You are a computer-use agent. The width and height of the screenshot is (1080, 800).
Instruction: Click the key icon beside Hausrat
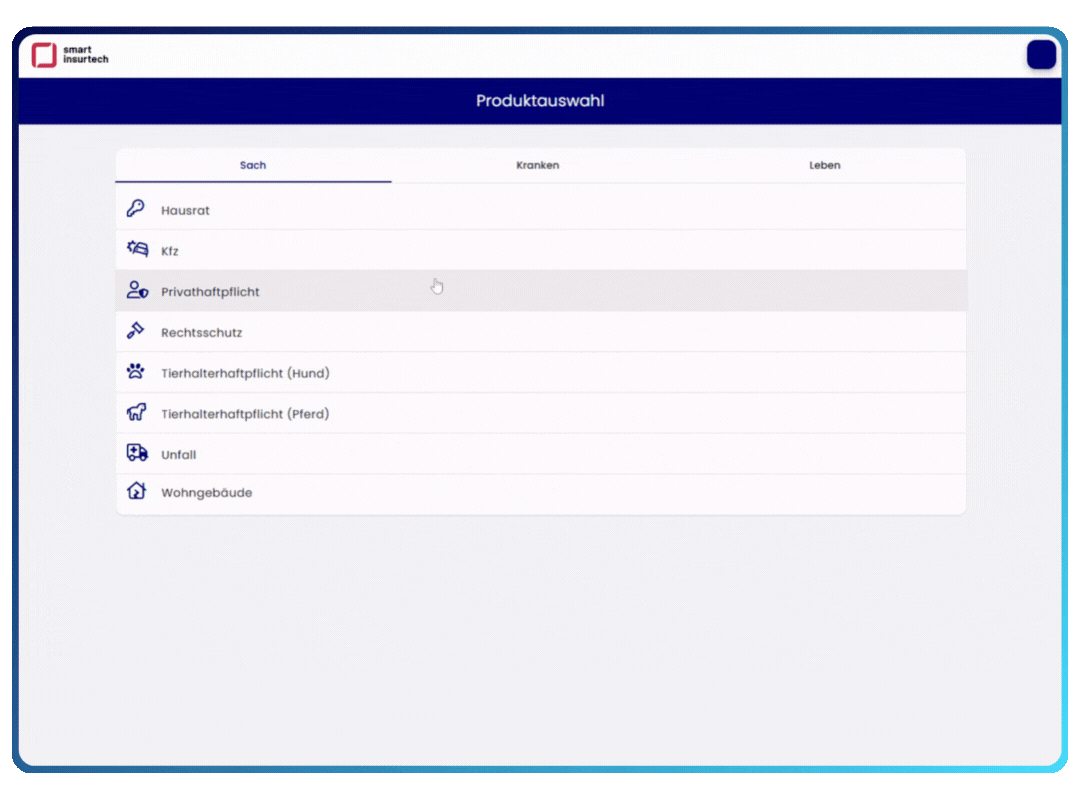[136, 209]
